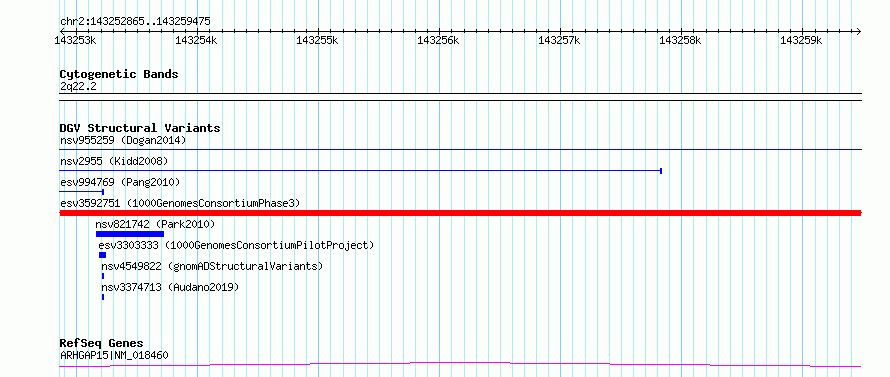Click the magenta ARHGAP15 gene track line

coord(460,365)
